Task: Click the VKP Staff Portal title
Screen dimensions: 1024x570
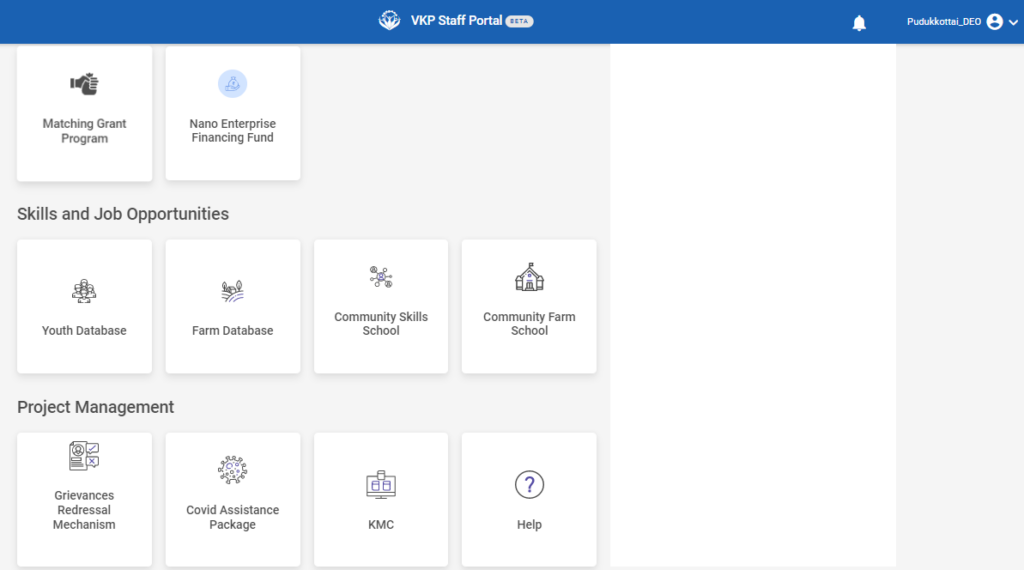Action: click(456, 21)
